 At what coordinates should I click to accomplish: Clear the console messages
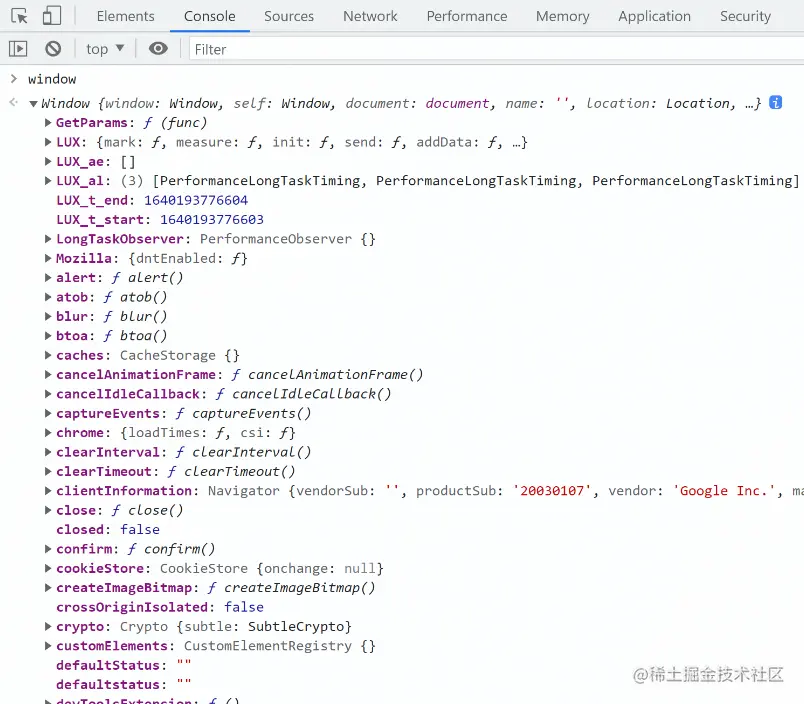(x=52, y=48)
